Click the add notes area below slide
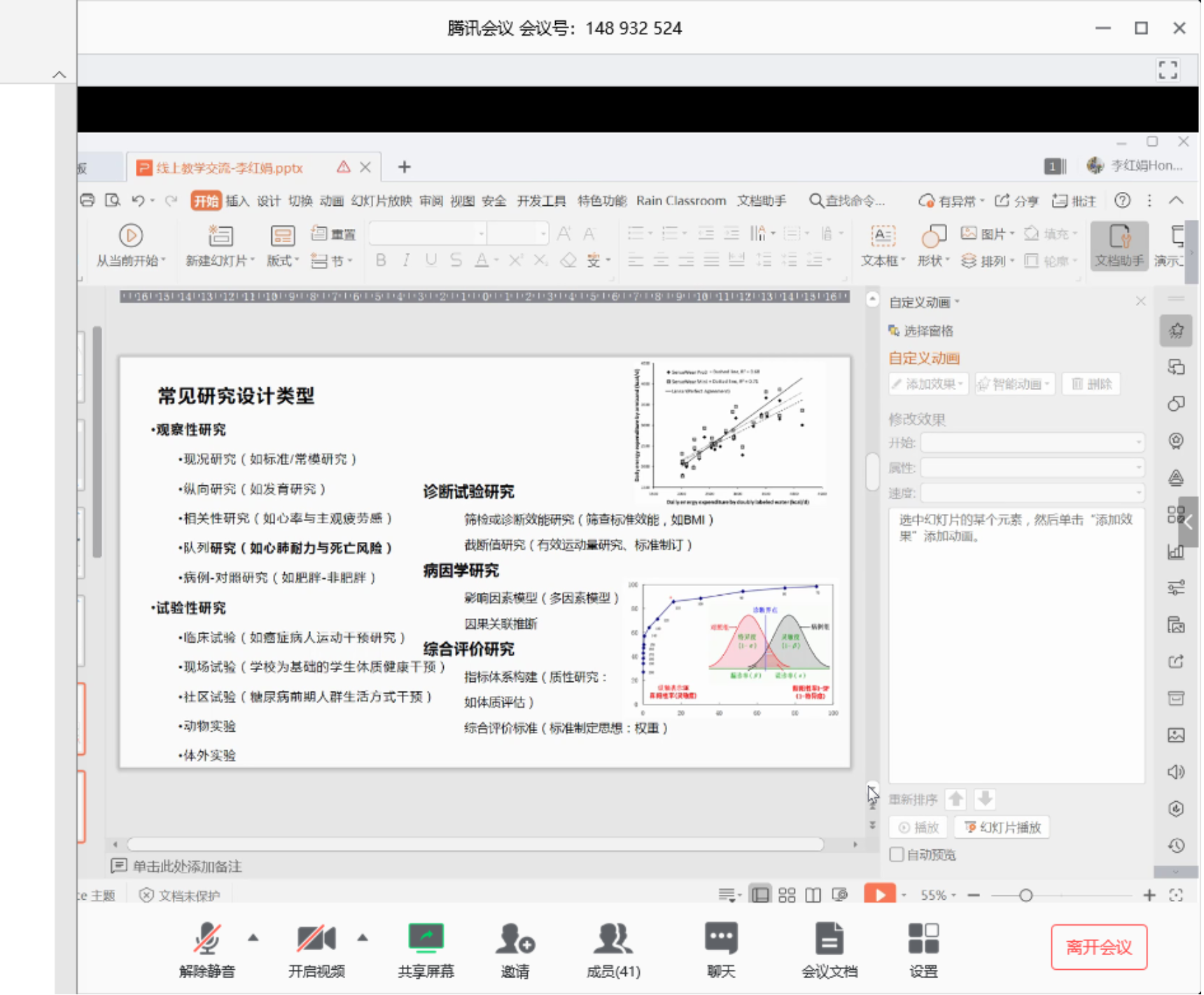The image size is (1204, 995). pos(187,866)
